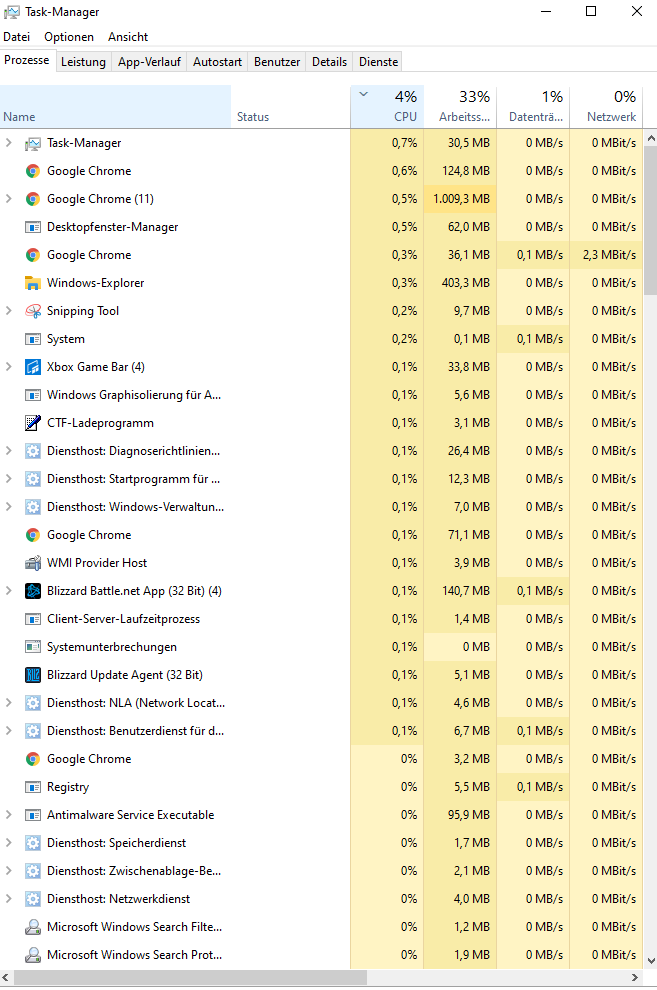Click the Blizzard Update Agent icon
Viewport: 657px width, 990px height.
[x=33, y=675]
